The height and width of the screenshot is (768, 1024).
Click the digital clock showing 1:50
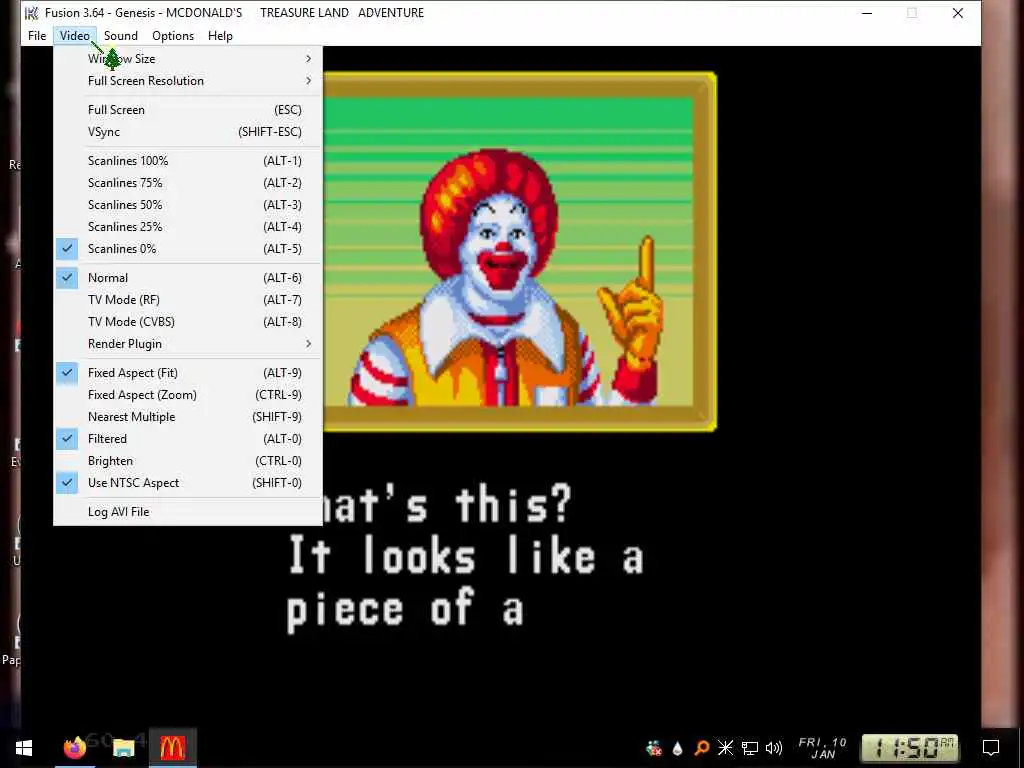tap(910, 748)
